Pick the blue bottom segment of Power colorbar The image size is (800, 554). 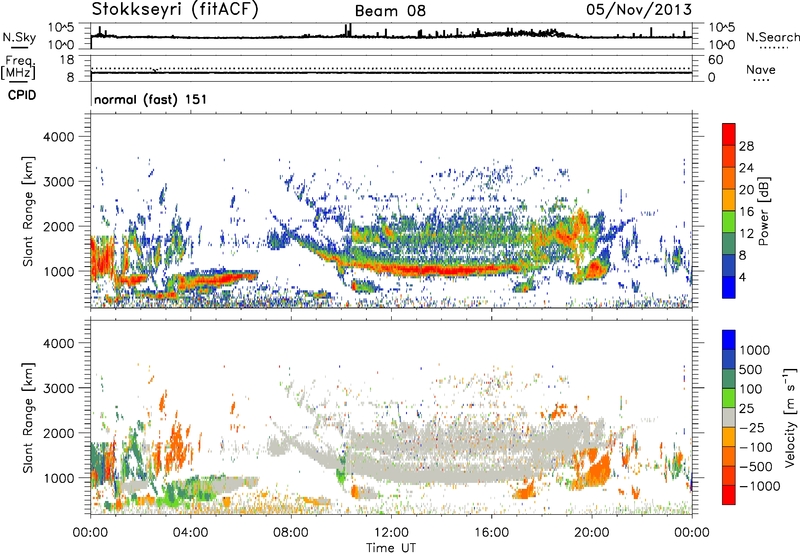tap(729, 287)
